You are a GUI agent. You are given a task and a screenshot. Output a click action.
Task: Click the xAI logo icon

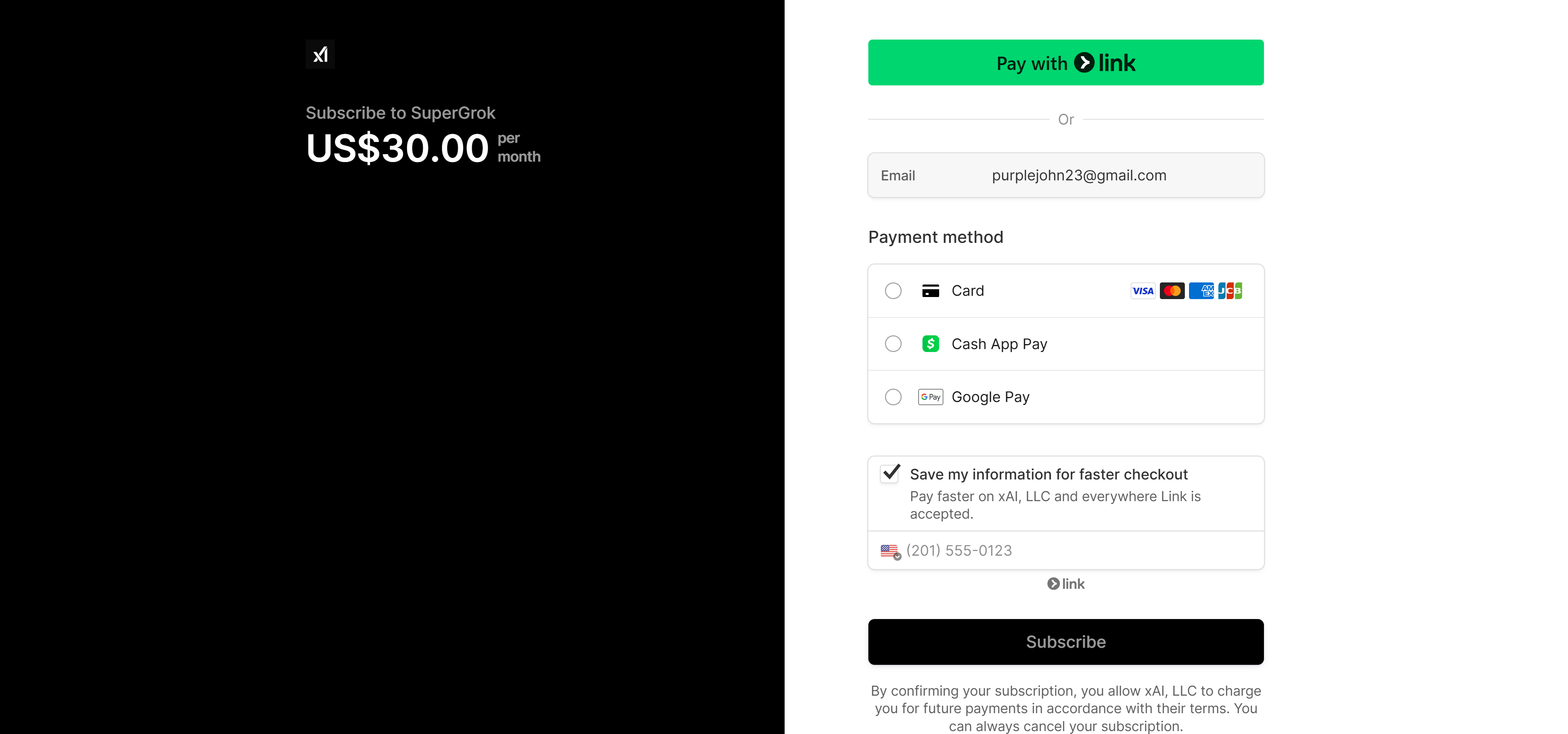click(320, 54)
